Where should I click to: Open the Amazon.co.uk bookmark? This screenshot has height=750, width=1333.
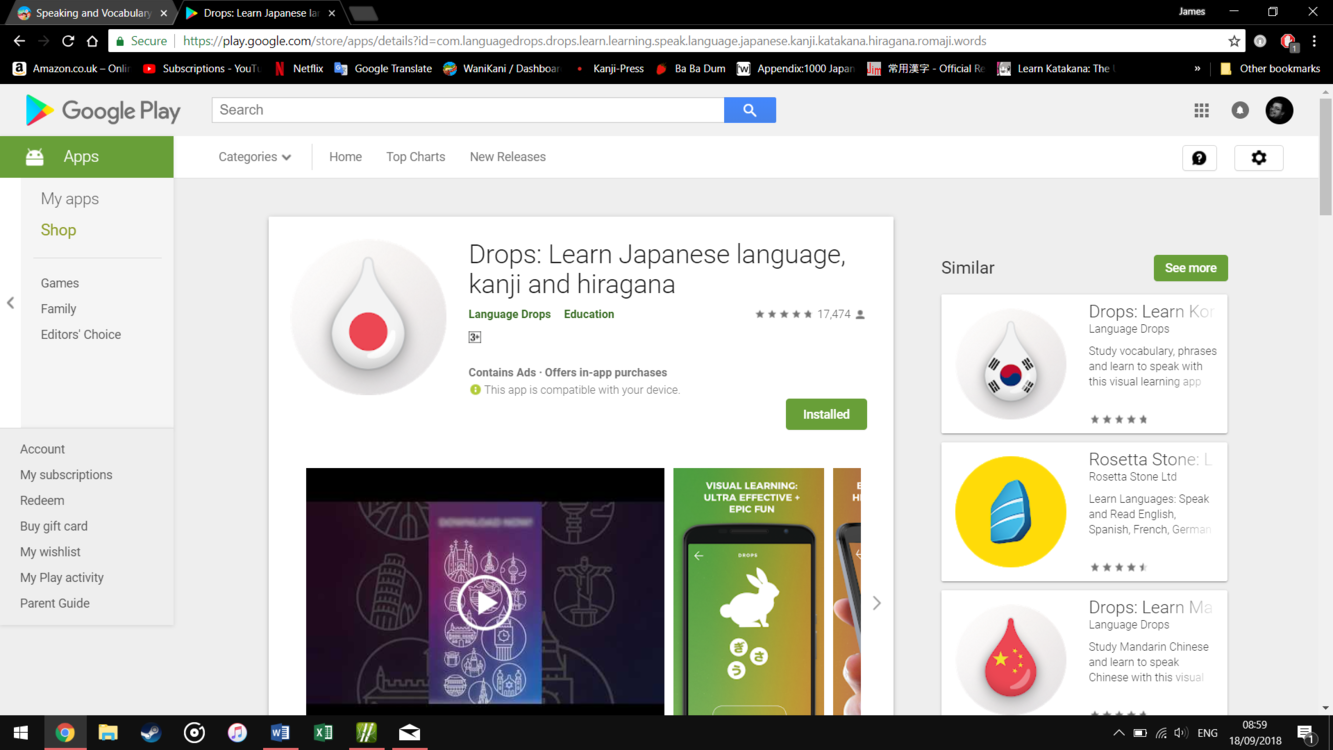coord(71,69)
